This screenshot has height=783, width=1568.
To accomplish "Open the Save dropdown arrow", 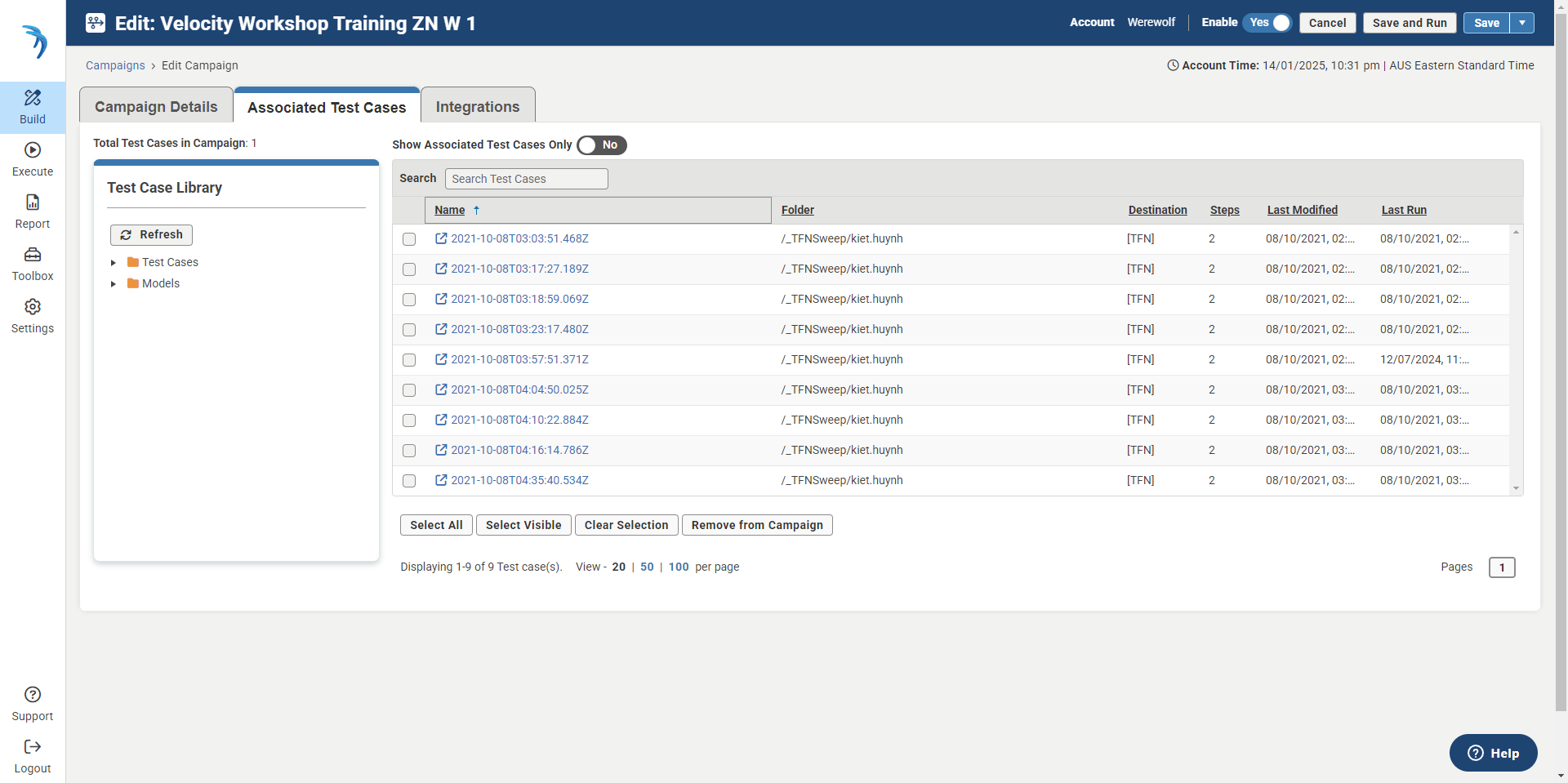I will [1522, 23].
